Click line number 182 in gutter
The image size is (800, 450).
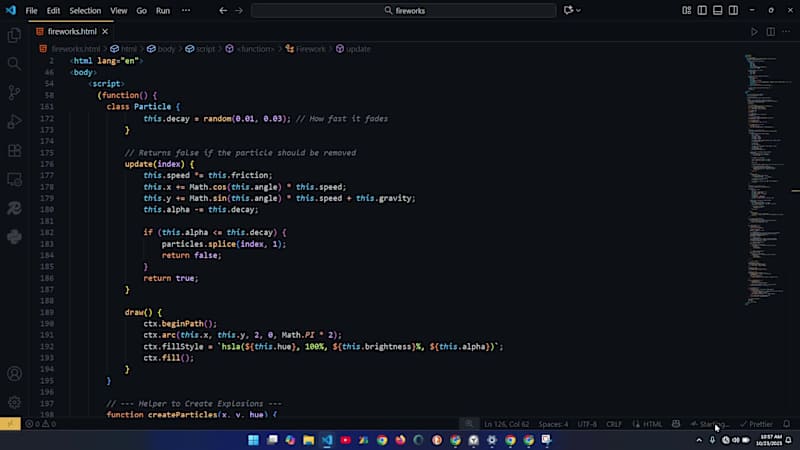click(x=47, y=233)
